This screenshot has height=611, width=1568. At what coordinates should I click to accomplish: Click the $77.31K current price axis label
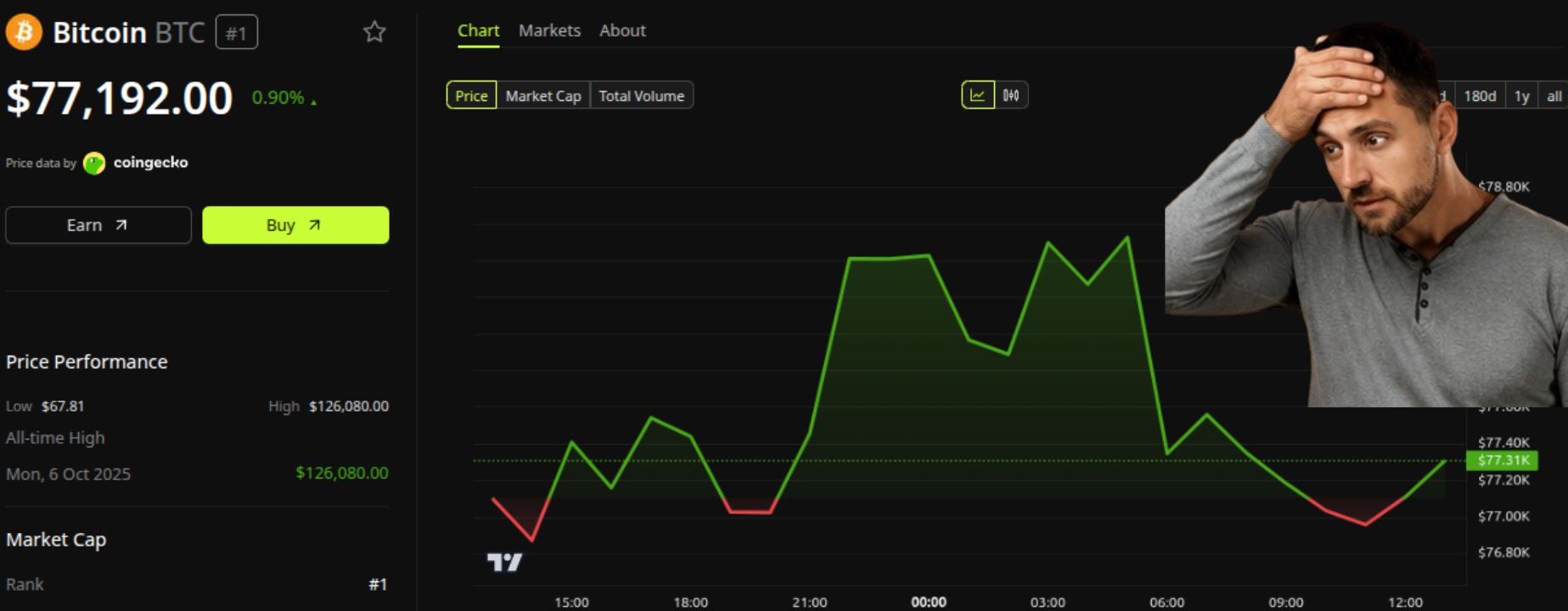pyautogui.click(x=1502, y=460)
